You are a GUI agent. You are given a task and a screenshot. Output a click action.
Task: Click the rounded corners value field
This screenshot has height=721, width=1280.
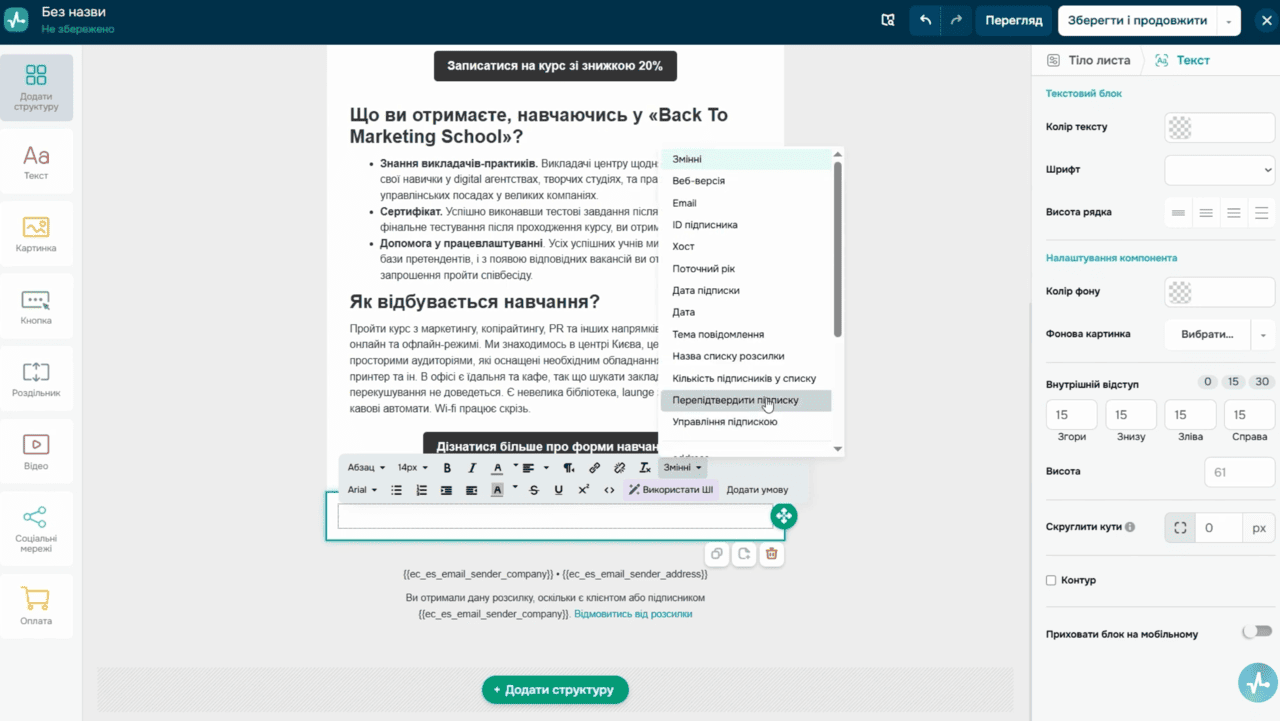coord(1219,528)
